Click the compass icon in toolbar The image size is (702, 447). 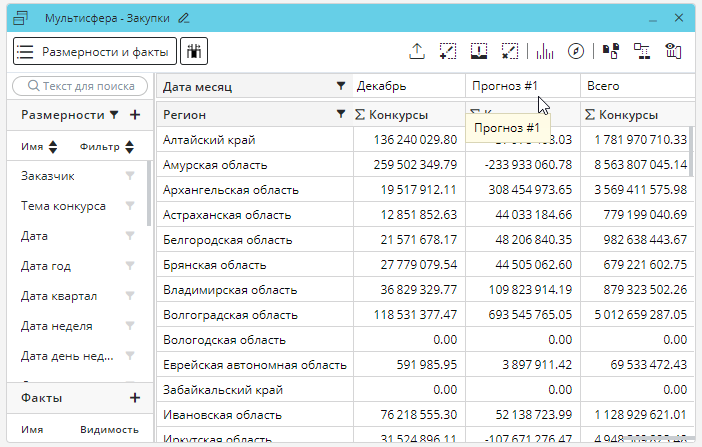click(x=575, y=51)
